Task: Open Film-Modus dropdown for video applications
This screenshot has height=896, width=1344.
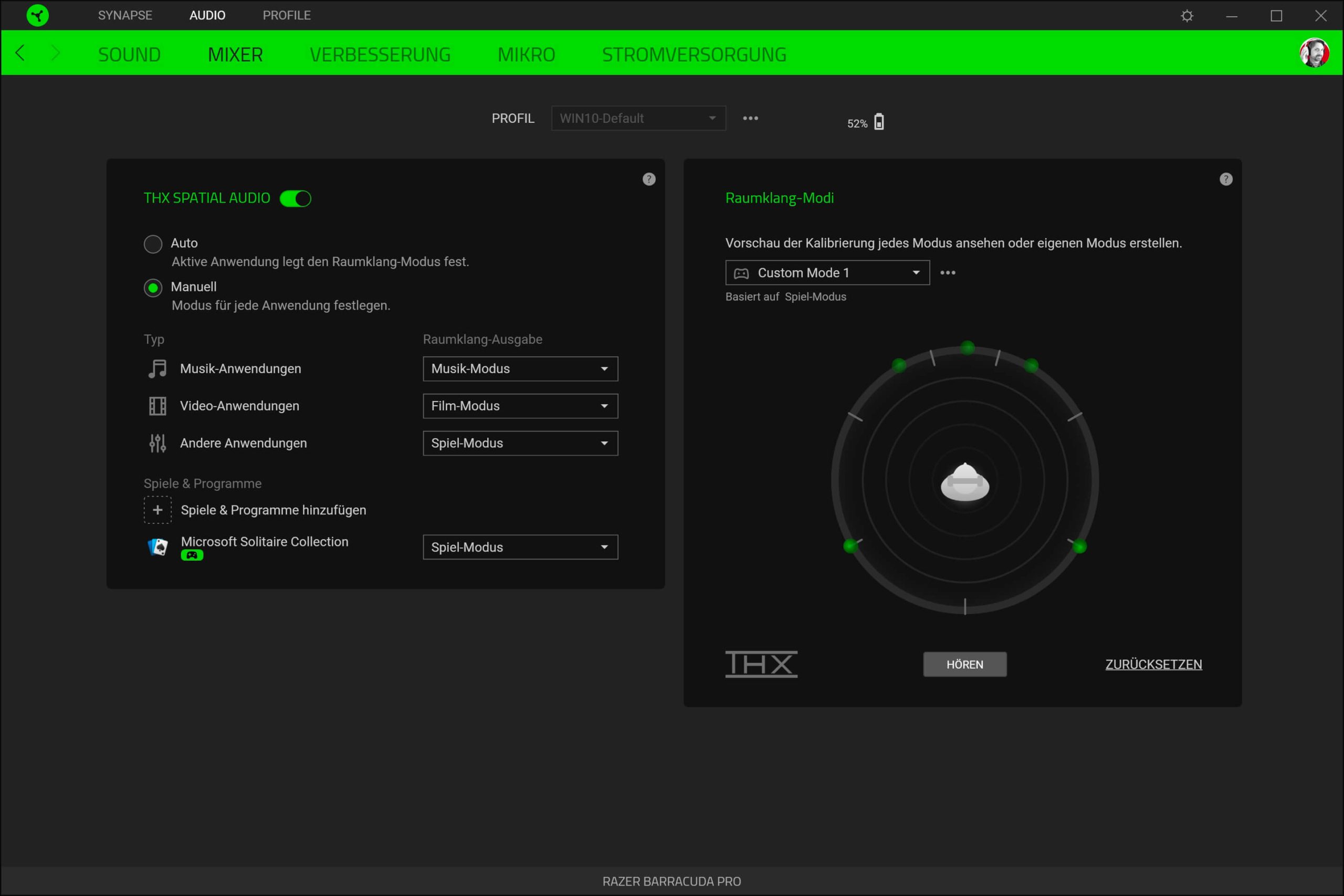Action: click(520, 406)
